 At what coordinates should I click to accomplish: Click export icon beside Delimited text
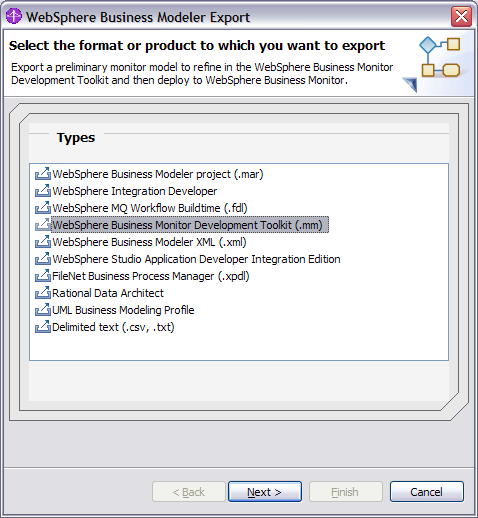coord(43,327)
